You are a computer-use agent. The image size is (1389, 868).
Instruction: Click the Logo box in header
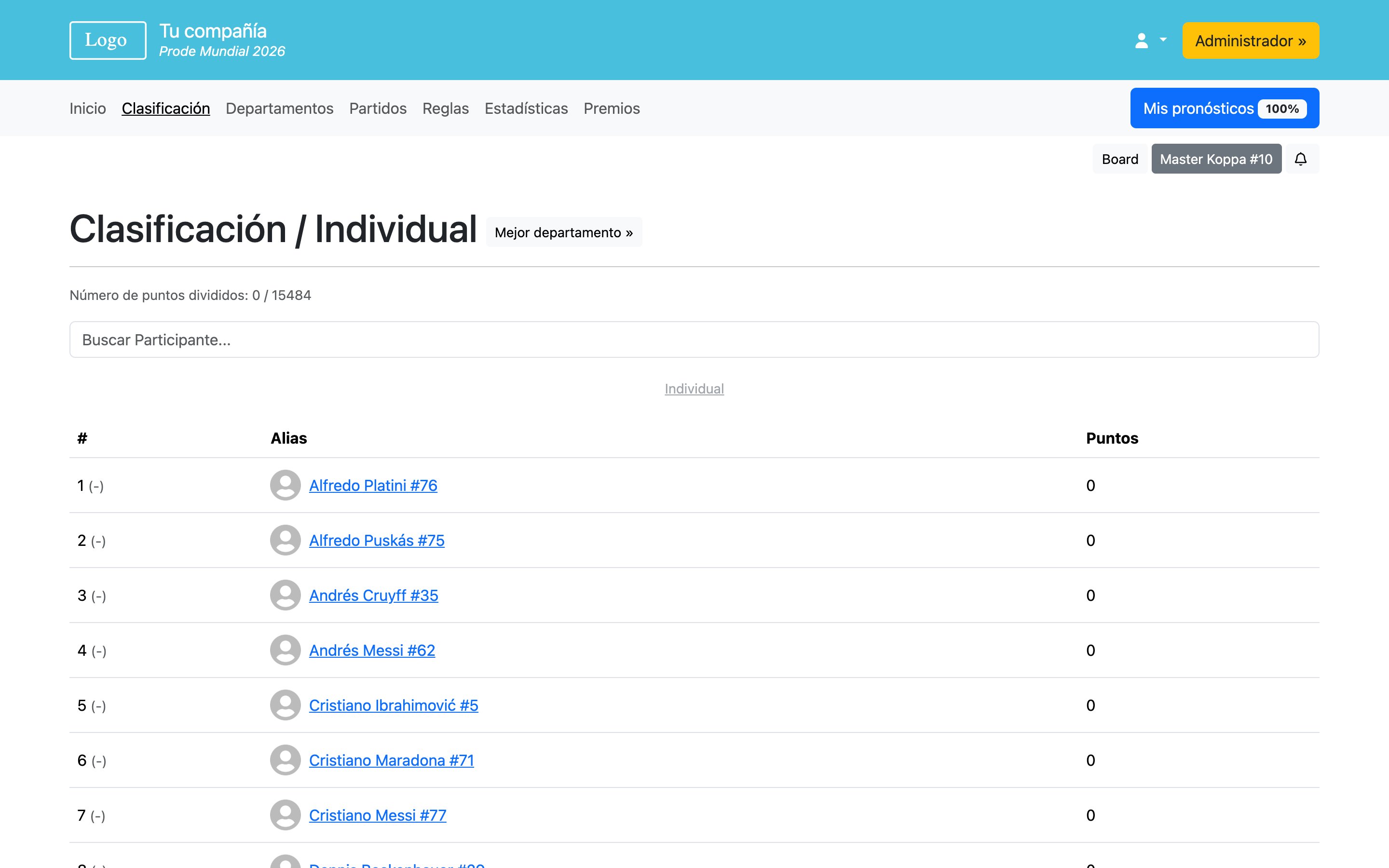pyautogui.click(x=108, y=40)
